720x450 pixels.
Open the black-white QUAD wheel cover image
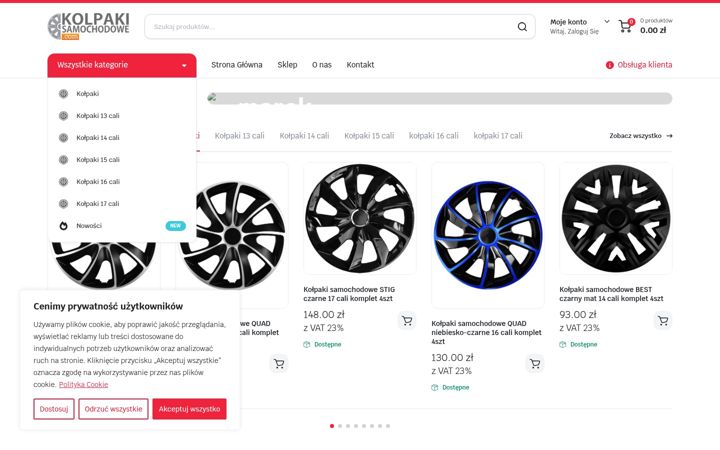(x=232, y=235)
